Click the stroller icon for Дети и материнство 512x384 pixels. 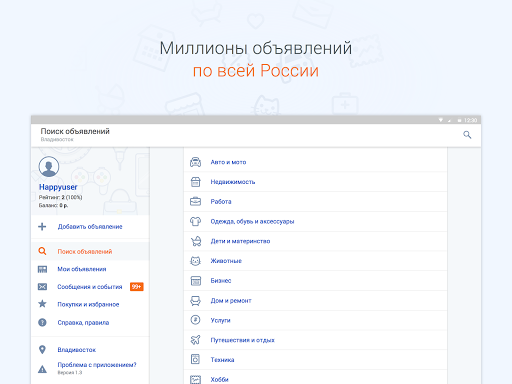pos(196,241)
